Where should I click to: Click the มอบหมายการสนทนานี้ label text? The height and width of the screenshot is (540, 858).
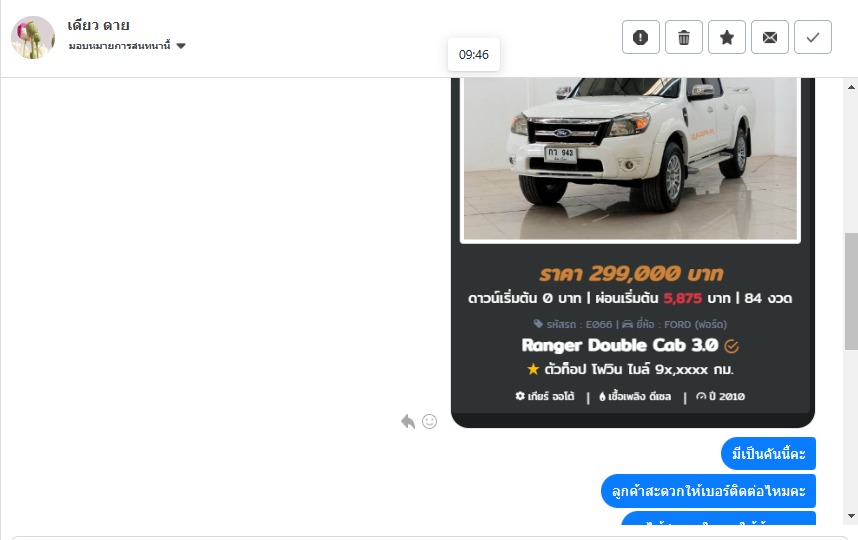(119, 45)
